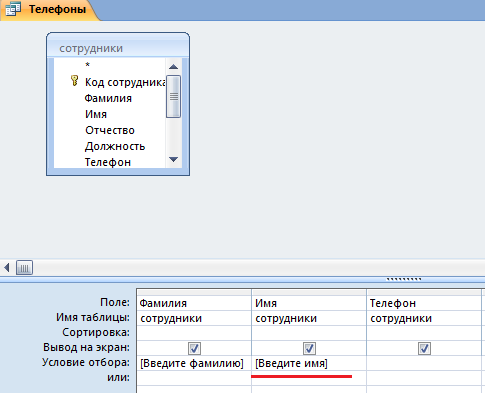Click the horizontal scrollbar thumb

click(24, 268)
